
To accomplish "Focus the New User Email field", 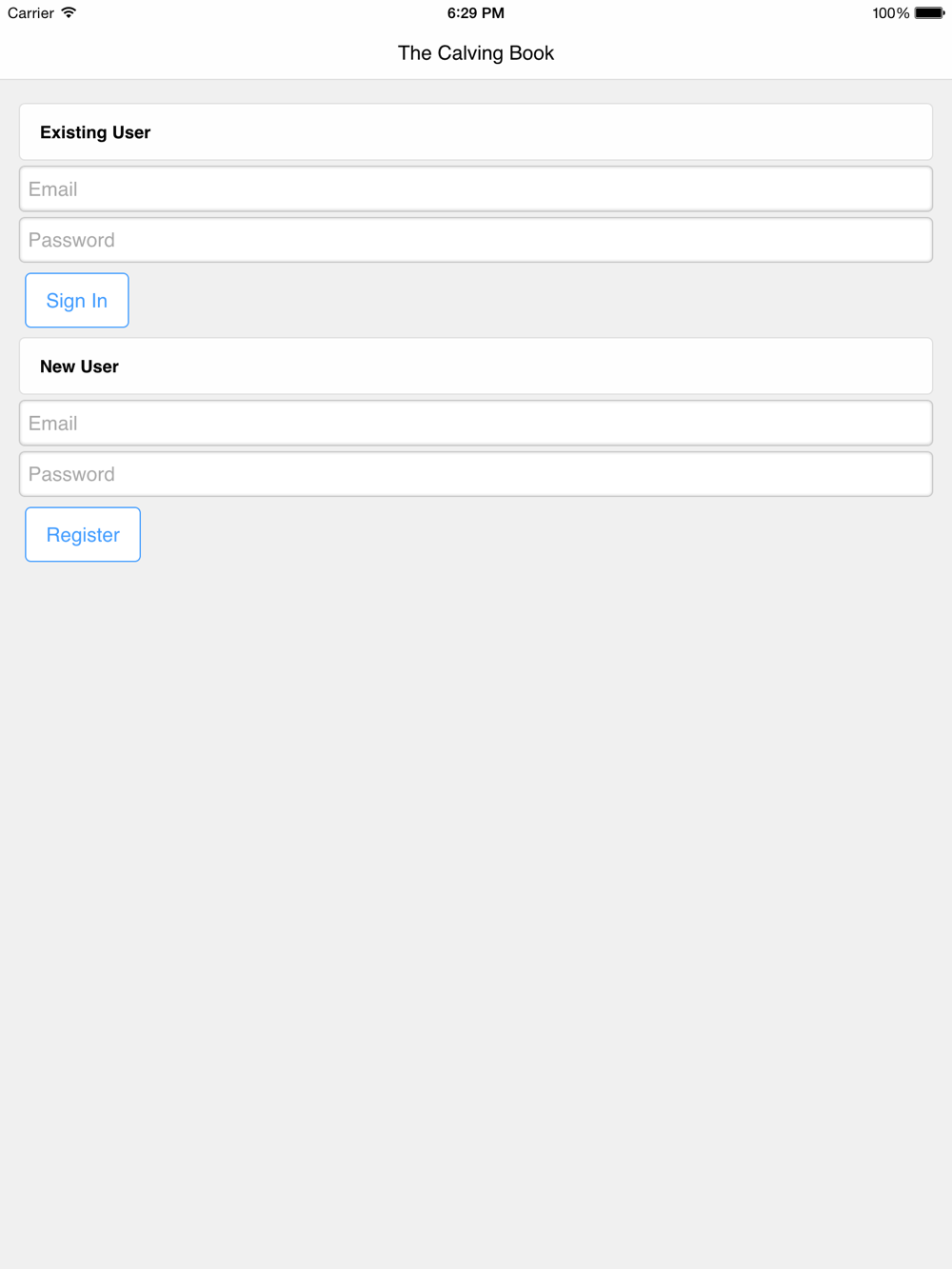I will coord(475,424).
